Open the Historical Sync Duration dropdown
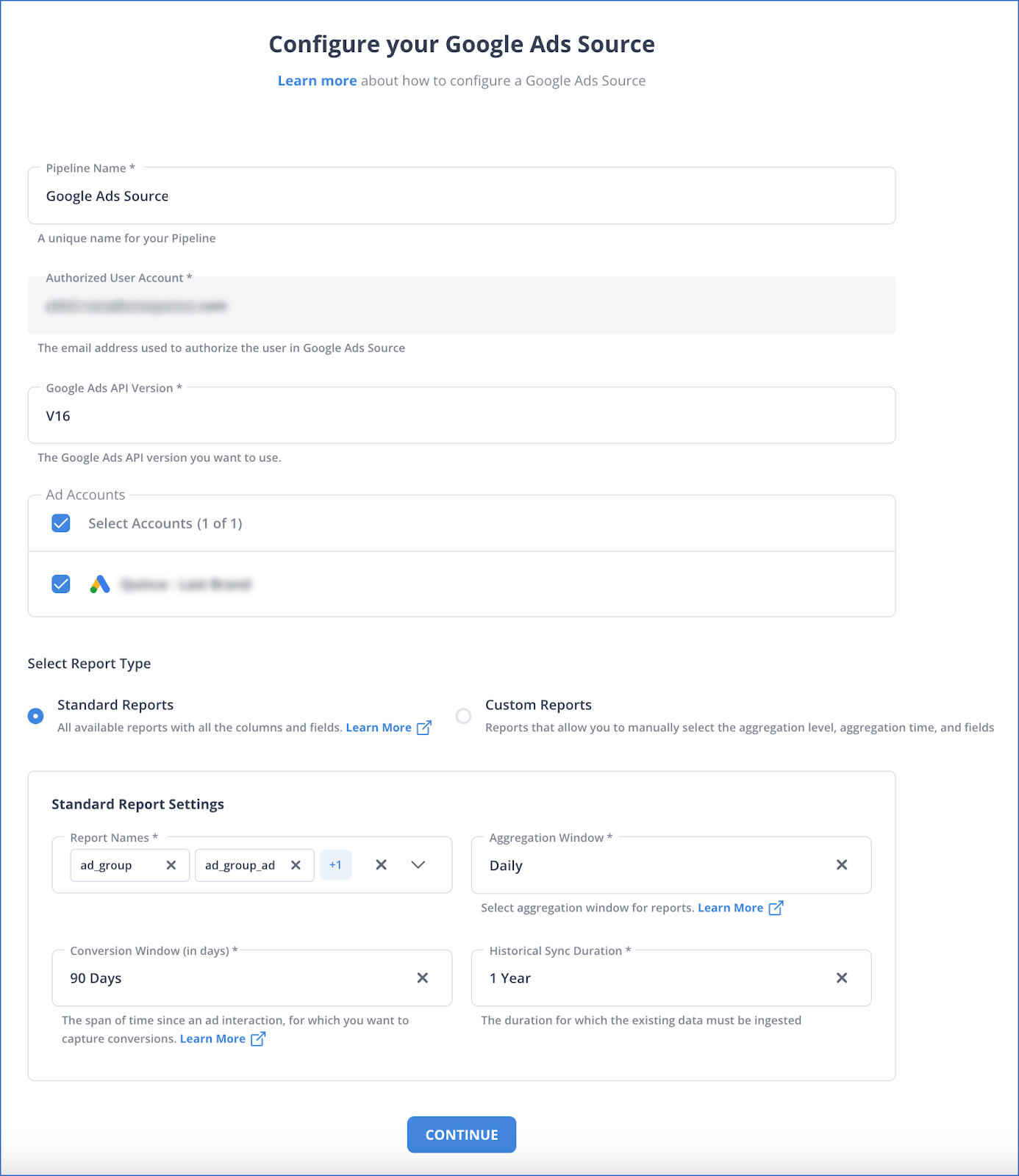The image size is (1019, 1176). tap(671, 978)
